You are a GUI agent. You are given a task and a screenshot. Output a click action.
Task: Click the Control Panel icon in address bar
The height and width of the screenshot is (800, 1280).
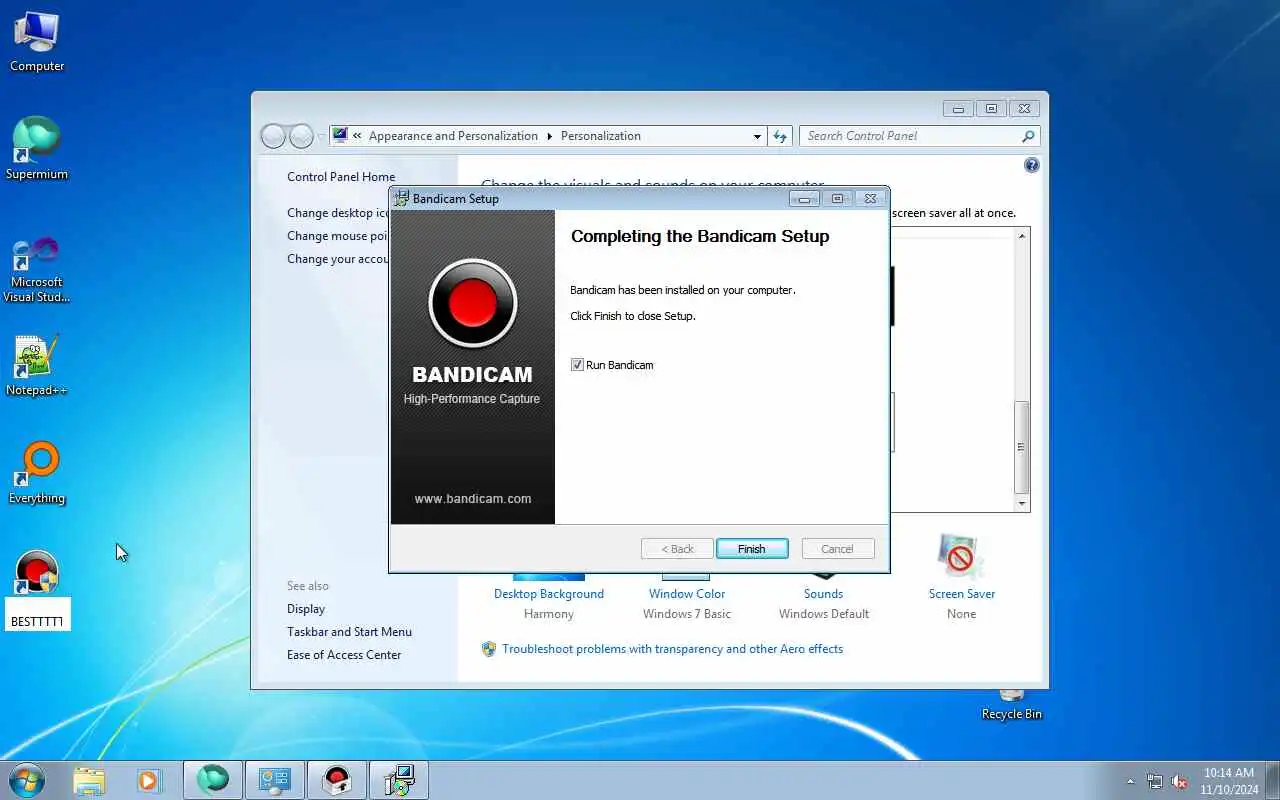[340, 135]
